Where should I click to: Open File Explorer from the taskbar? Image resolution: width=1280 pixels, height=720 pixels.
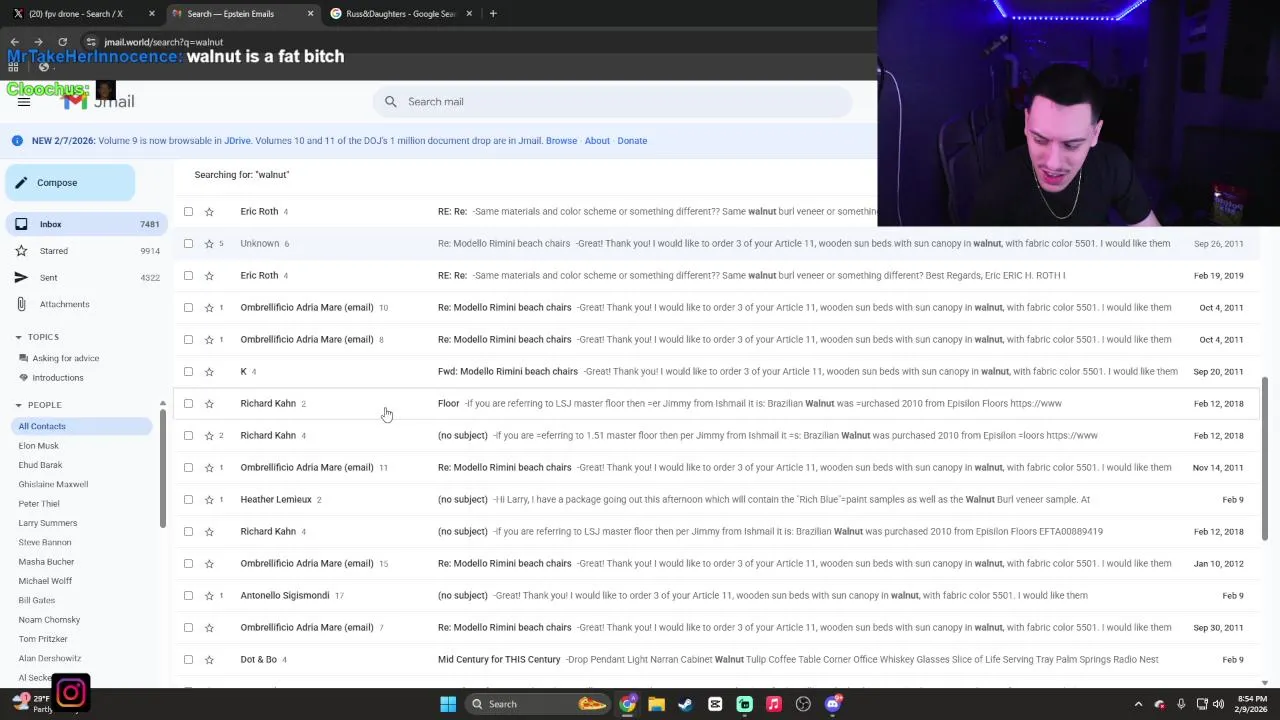pyautogui.click(x=656, y=704)
